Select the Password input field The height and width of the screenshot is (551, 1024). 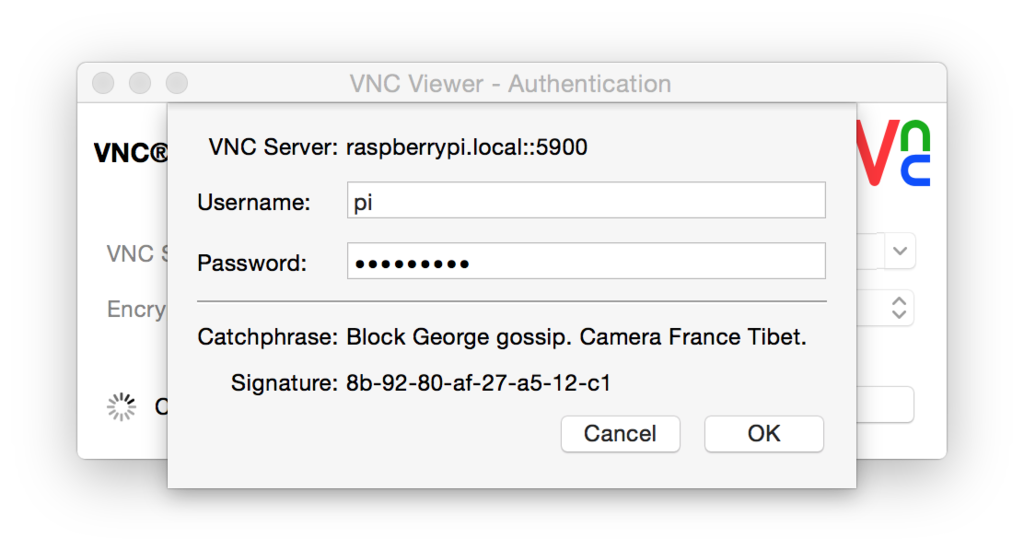tap(586, 261)
